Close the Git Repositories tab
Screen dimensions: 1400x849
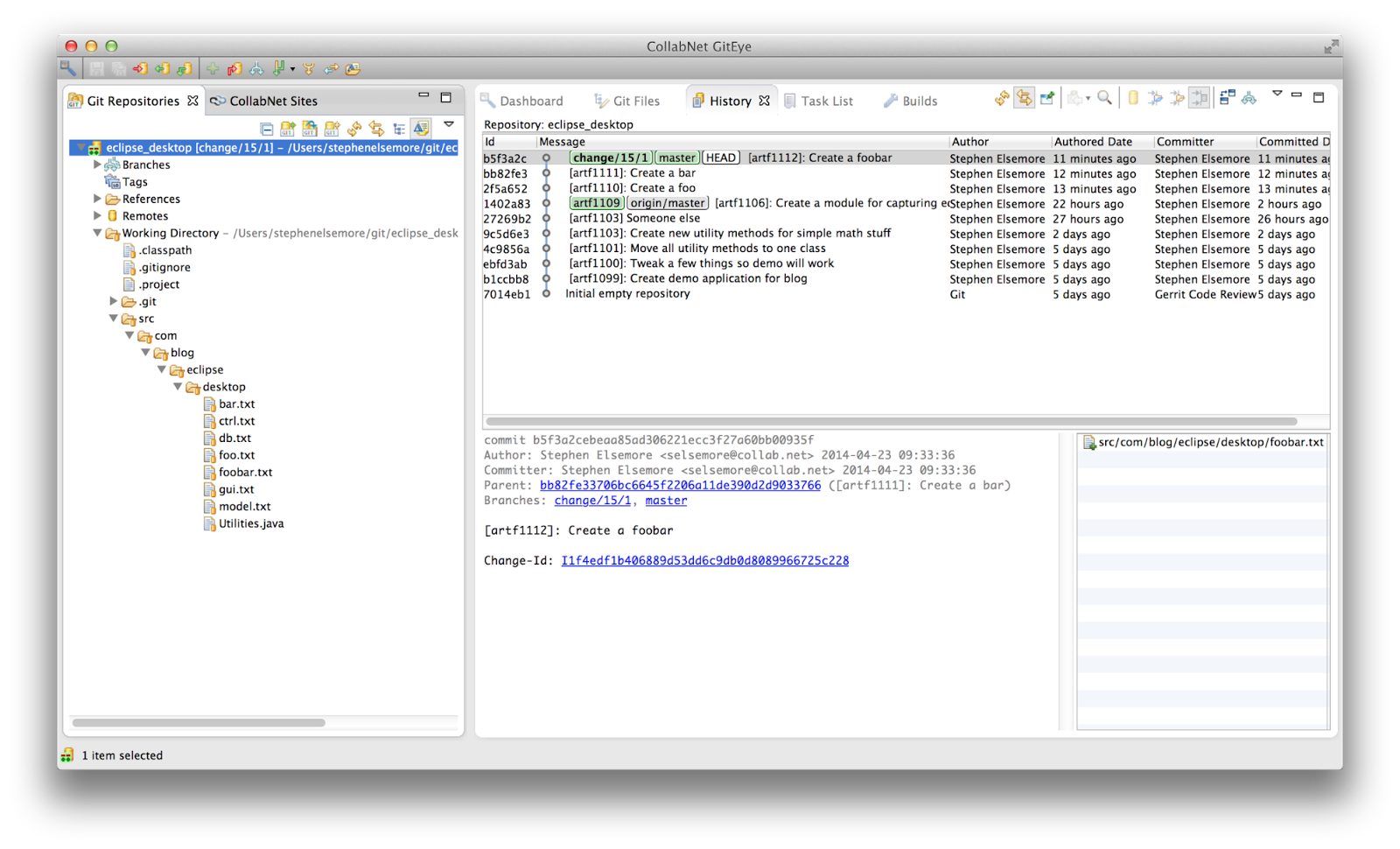pos(192,101)
